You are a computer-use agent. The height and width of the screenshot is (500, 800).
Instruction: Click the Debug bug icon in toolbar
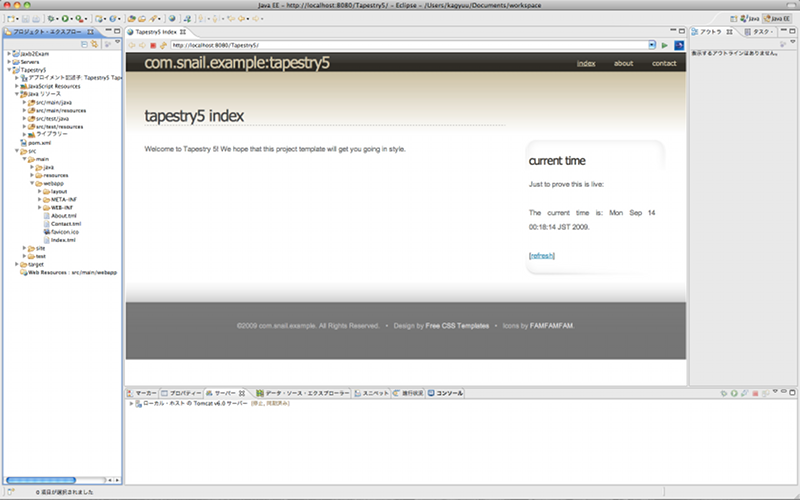[50, 18]
